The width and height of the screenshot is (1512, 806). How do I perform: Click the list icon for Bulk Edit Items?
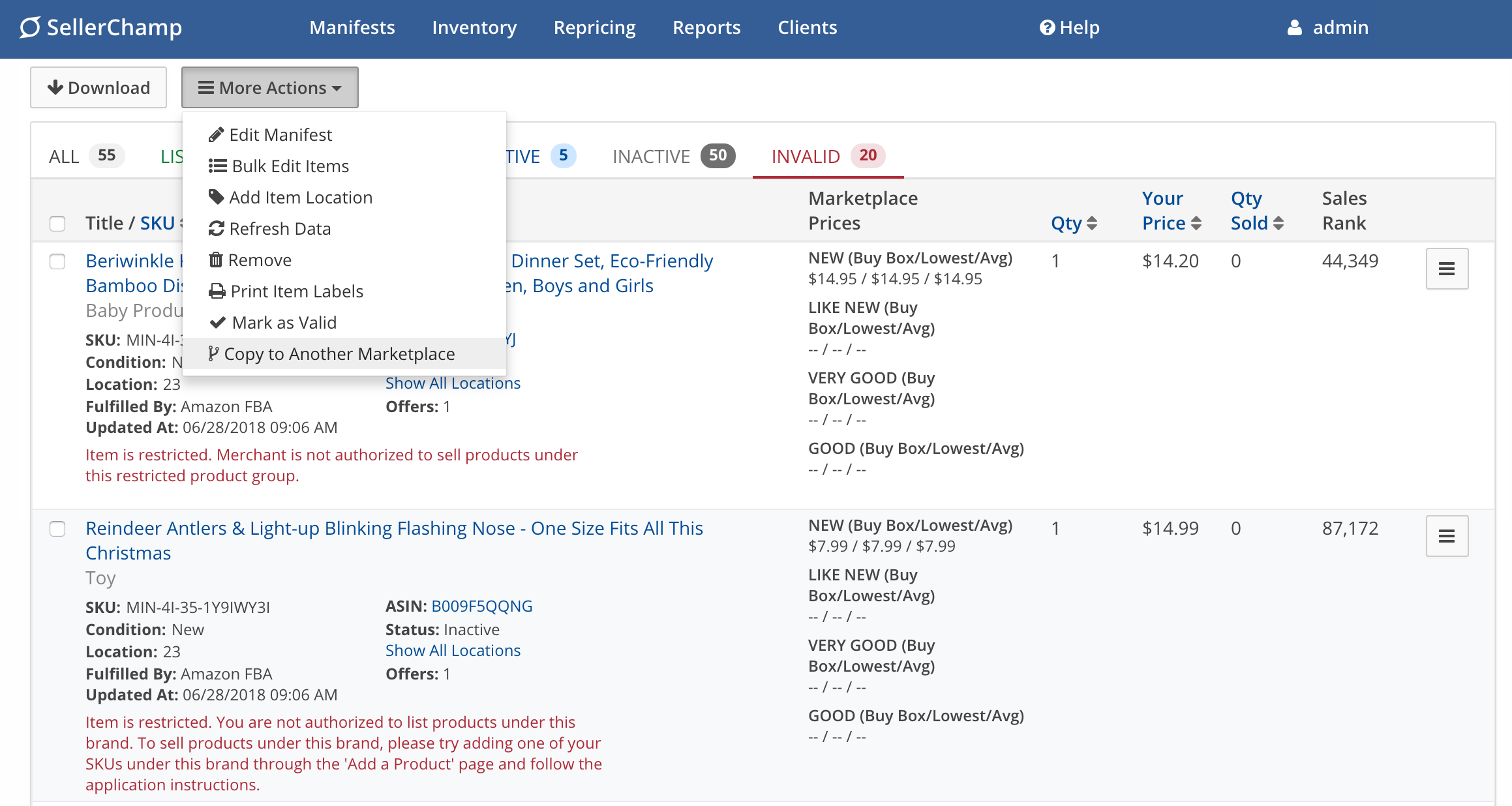(x=217, y=166)
